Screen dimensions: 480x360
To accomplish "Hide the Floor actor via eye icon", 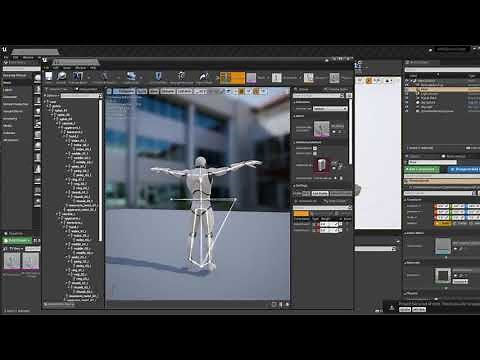I will pyautogui.click(x=407, y=89).
